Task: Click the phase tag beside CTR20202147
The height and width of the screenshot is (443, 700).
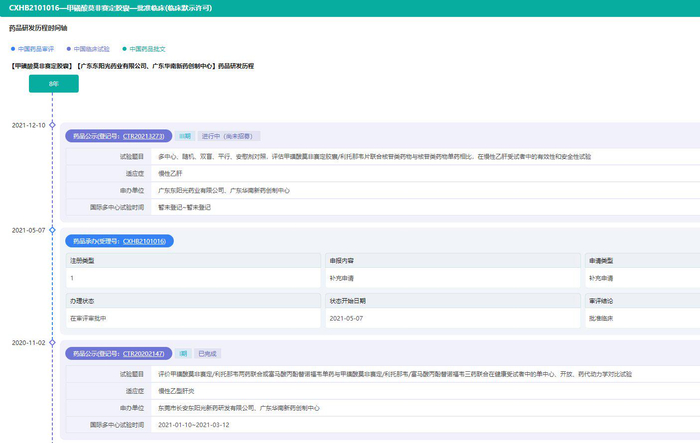Action: [x=183, y=354]
